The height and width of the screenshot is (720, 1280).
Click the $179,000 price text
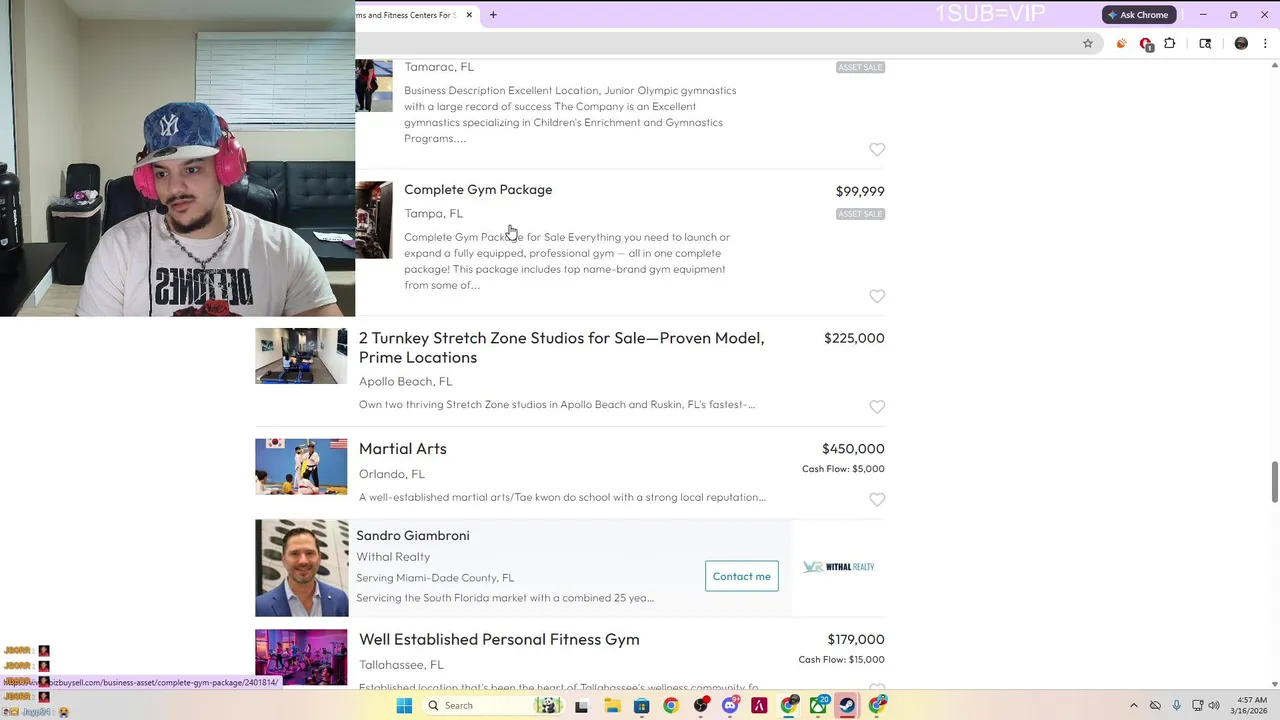coord(856,640)
